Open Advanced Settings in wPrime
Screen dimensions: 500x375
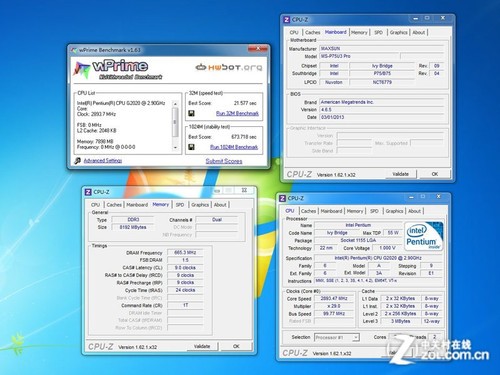[x=103, y=161]
